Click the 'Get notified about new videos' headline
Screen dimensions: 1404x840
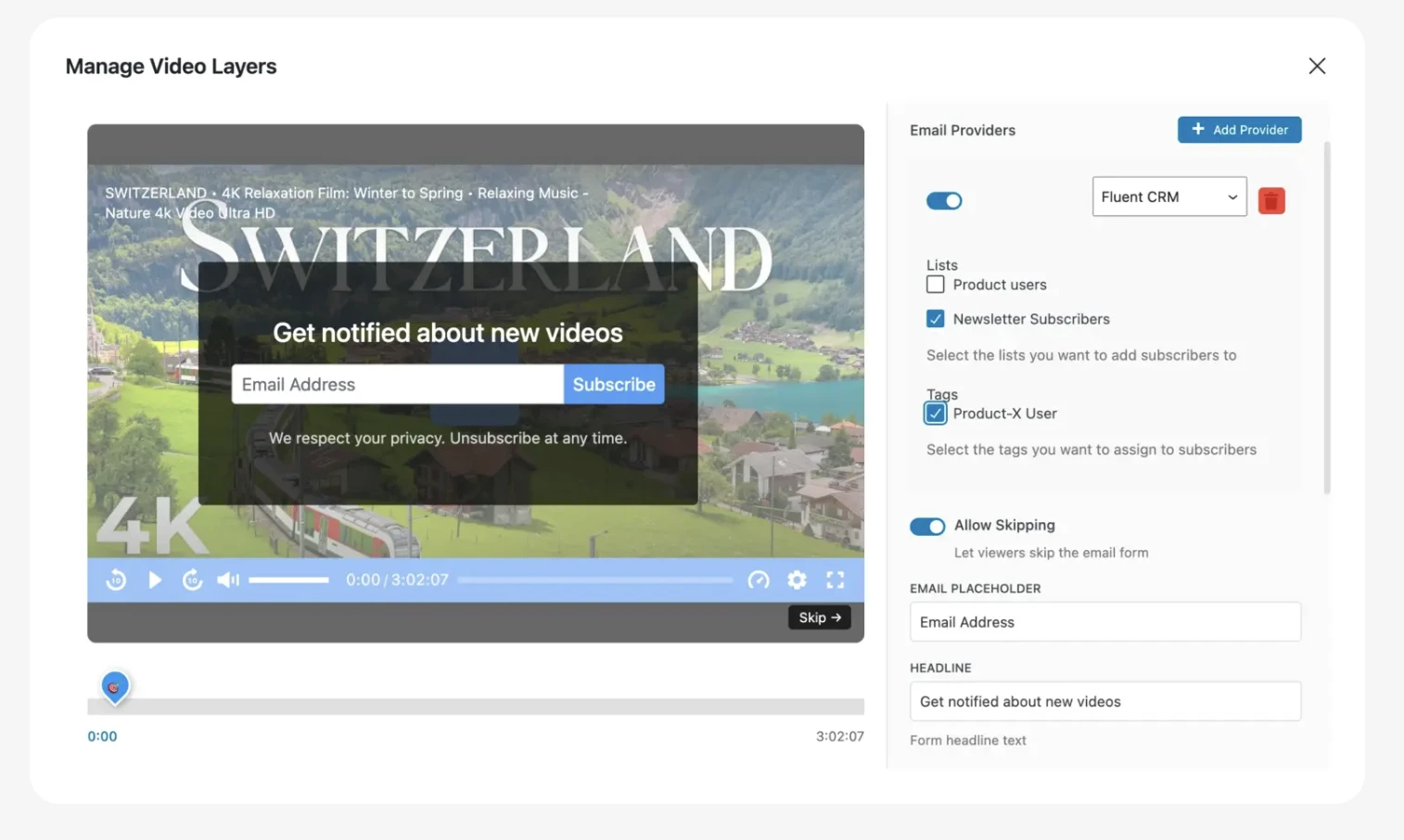click(448, 333)
